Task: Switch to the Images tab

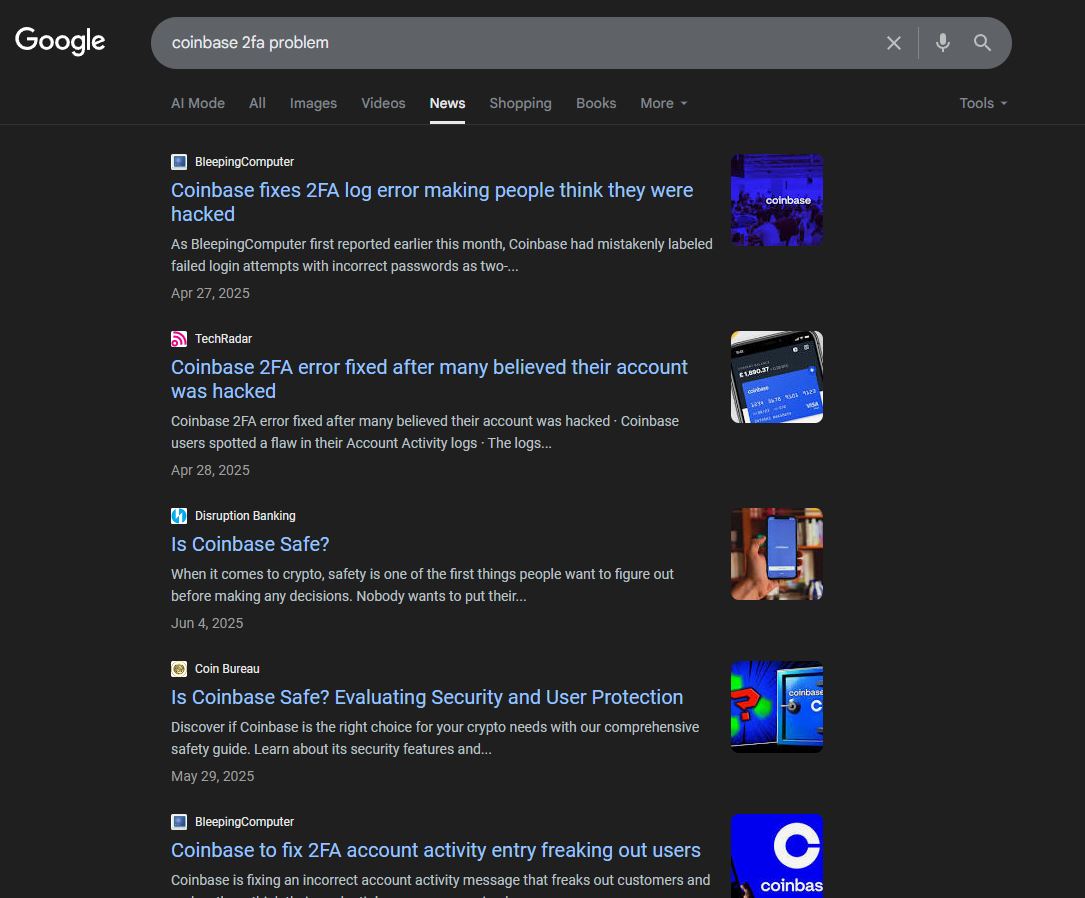Action: (313, 103)
